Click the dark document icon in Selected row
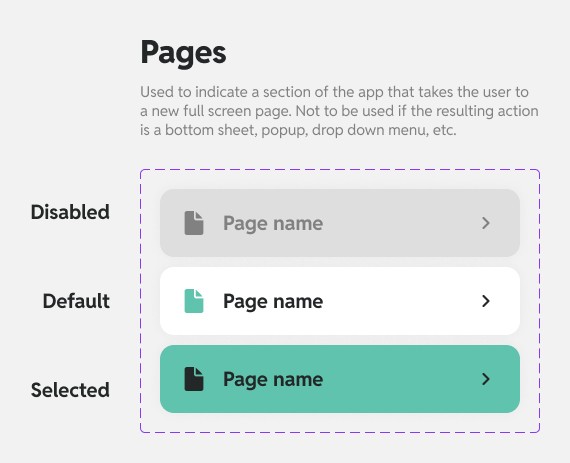570x463 pixels. tap(194, 379)
